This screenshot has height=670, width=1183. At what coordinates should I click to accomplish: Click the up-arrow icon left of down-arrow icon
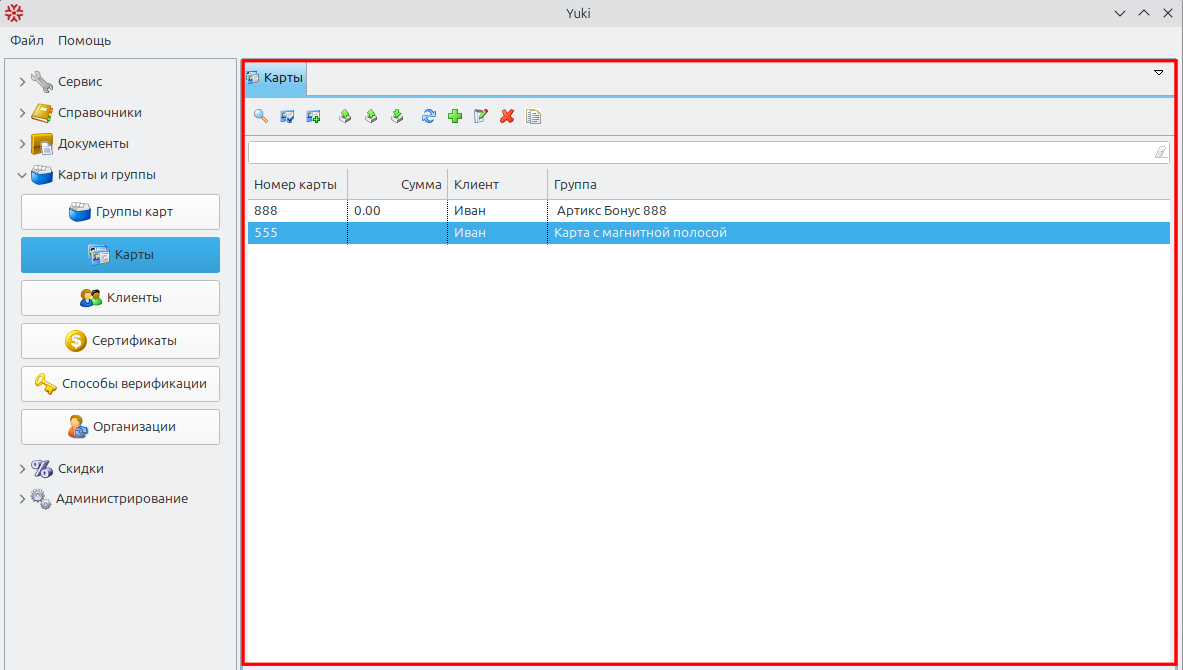(x=371, y=116)
